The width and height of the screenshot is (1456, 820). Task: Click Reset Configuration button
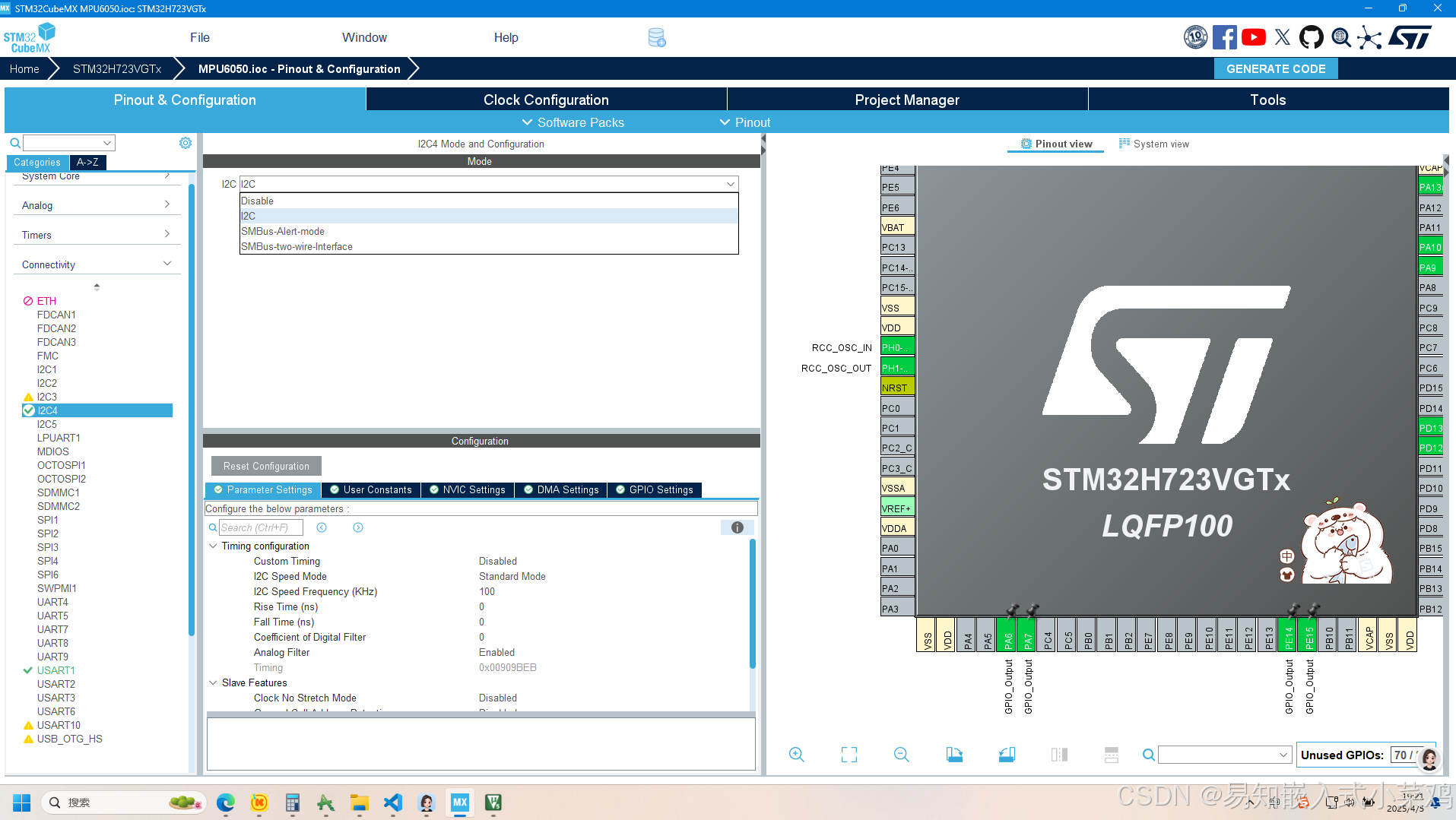click(266, 466)
